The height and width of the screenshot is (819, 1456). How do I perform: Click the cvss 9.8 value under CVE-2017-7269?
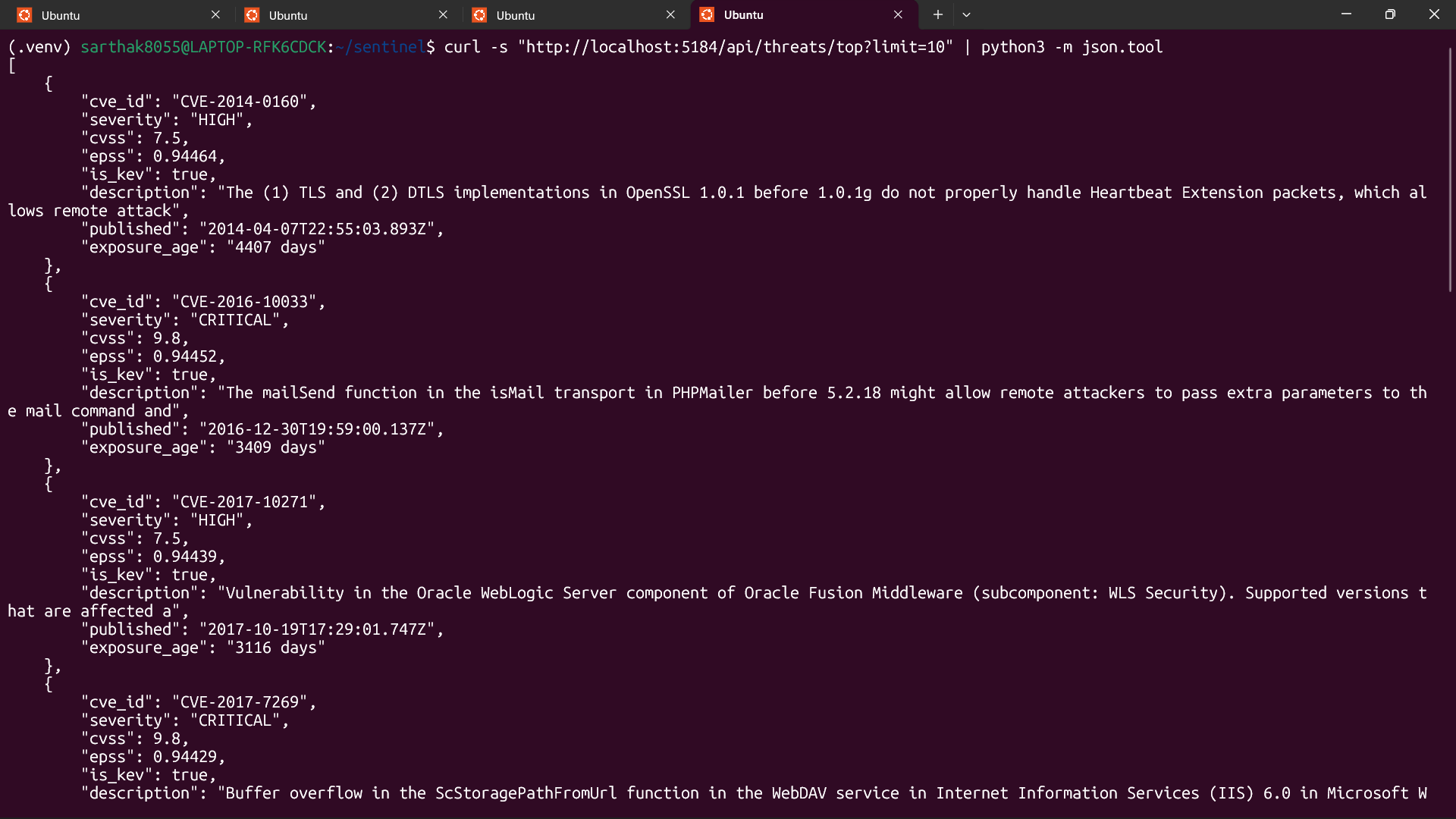[x=167, y=739]
